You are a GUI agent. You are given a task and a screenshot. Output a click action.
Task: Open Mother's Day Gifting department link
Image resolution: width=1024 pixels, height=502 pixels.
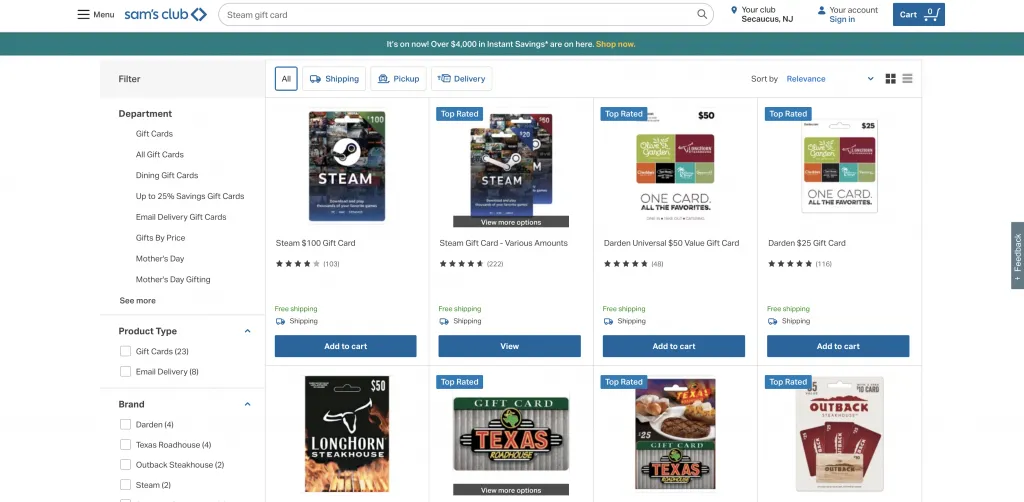173,280
